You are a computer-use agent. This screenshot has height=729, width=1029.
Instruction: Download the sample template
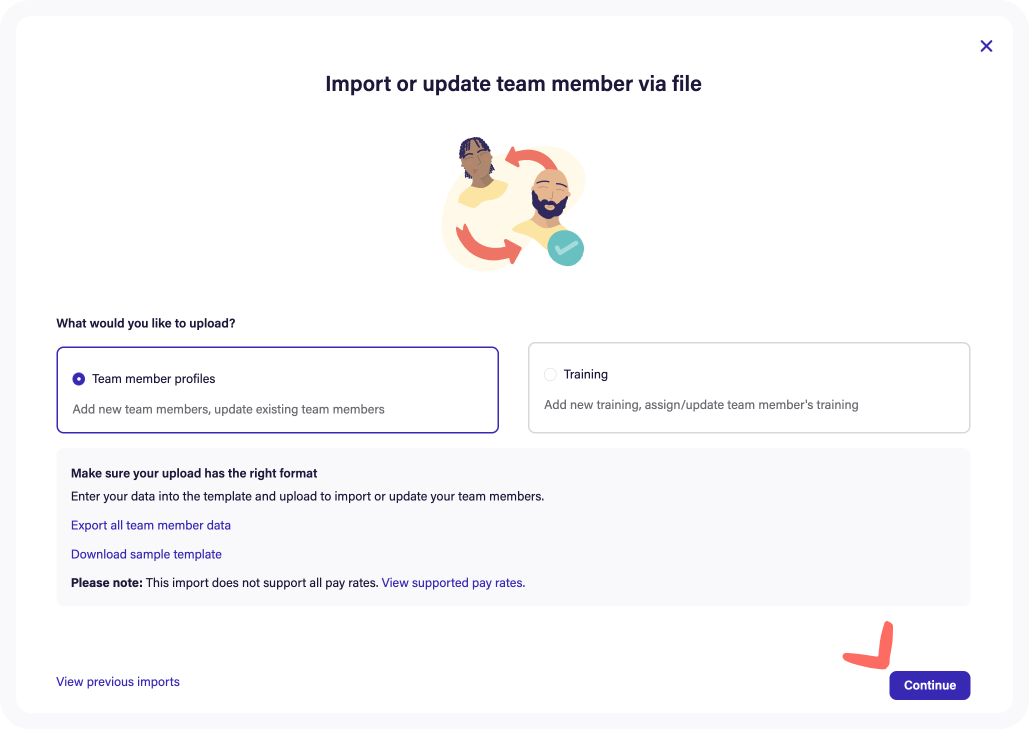(x=146, y=554)
